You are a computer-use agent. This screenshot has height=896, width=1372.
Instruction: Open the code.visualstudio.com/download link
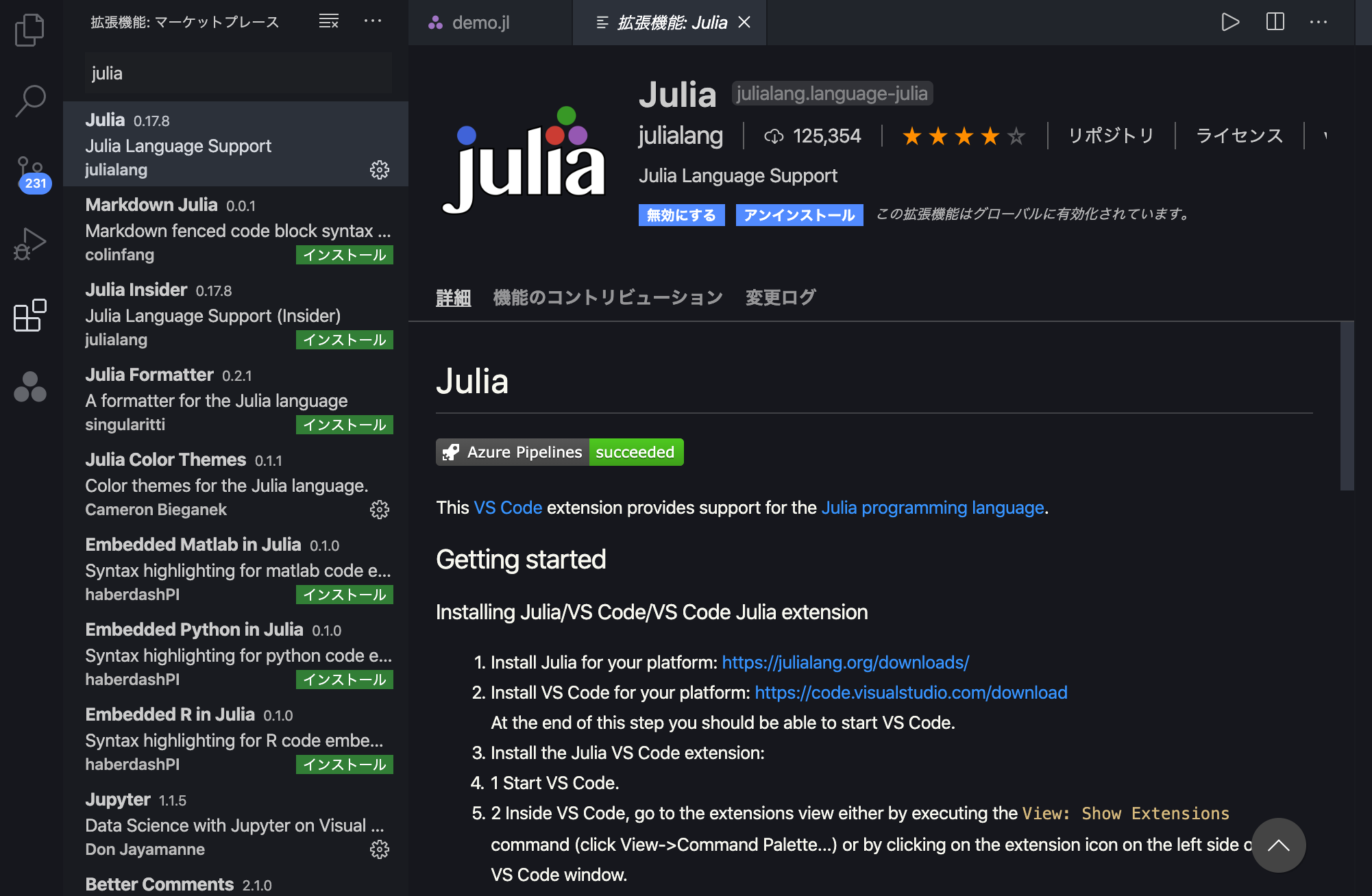point(911,693)
